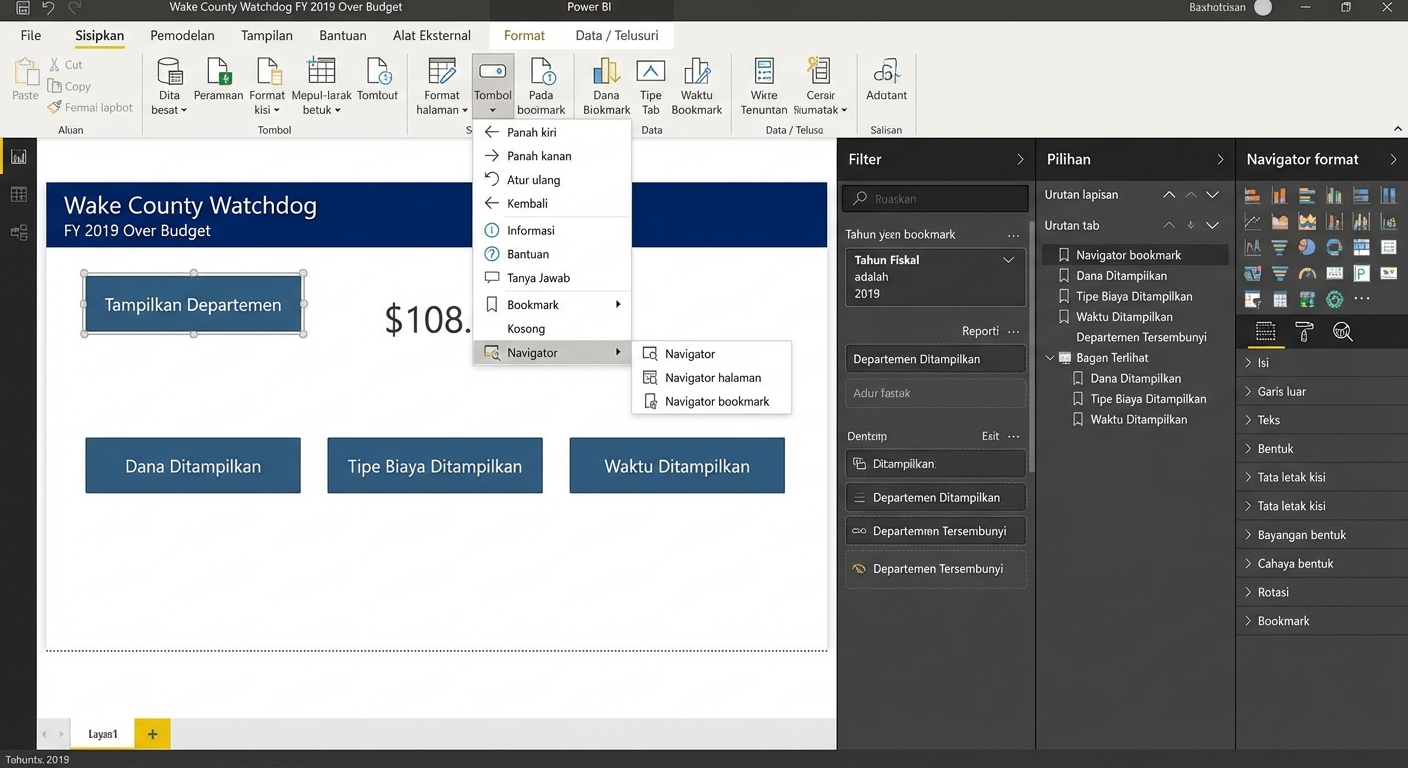This screenshot has width=1408, height=768.
Task: Open the Report view in left sidebar
Action: tap(18, 157)
